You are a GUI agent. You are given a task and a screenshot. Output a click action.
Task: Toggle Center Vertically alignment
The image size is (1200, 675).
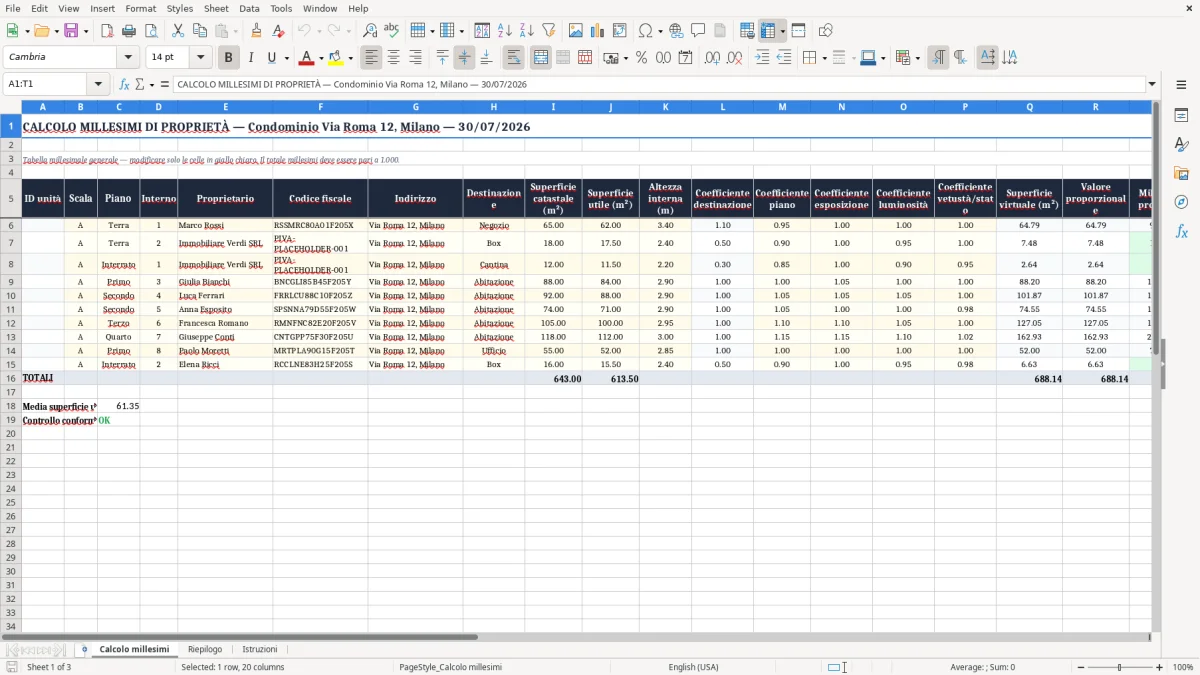(464, 58)
